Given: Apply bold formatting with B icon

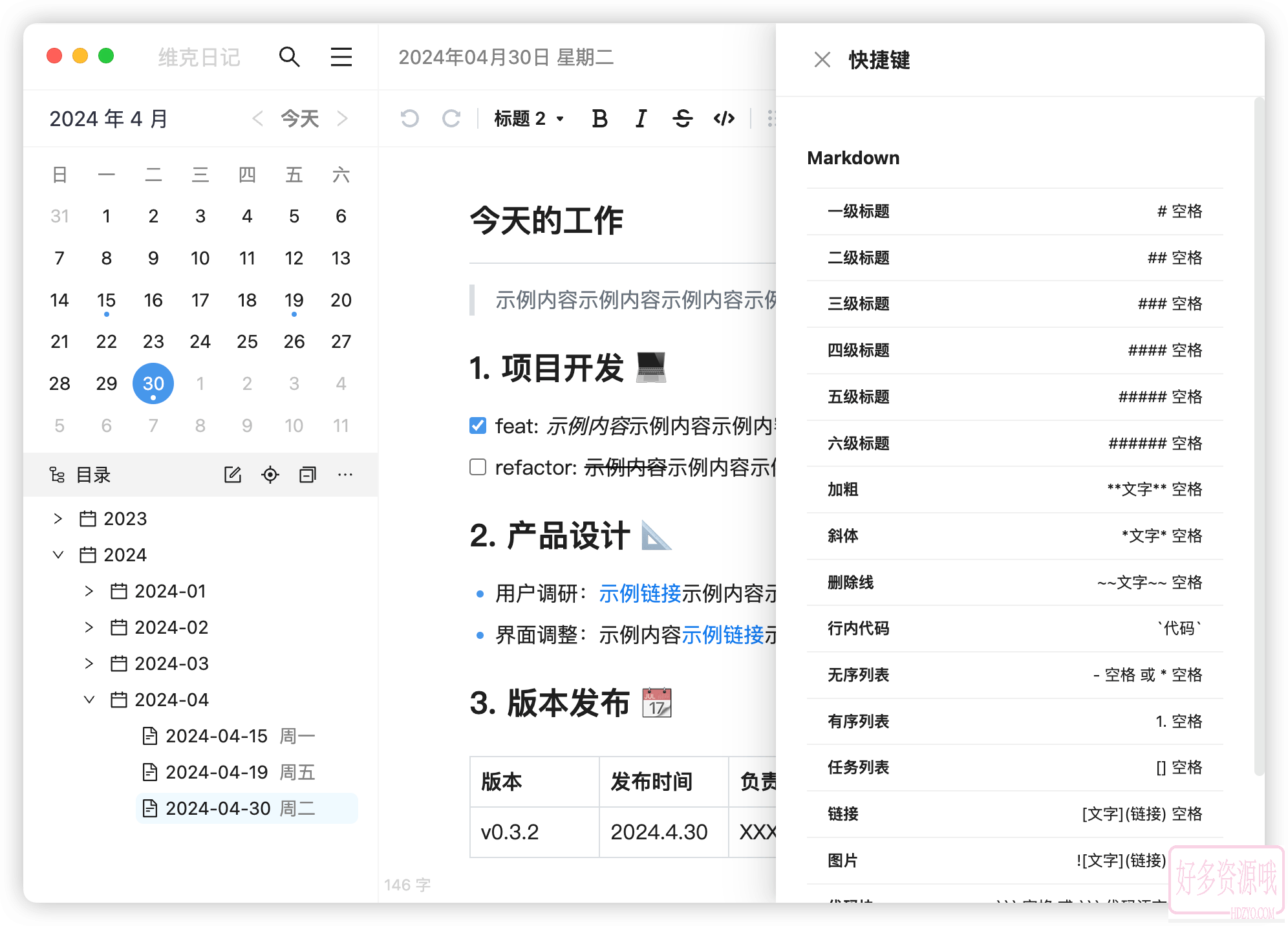Looking at the screenshot, I should coord(599,118).
